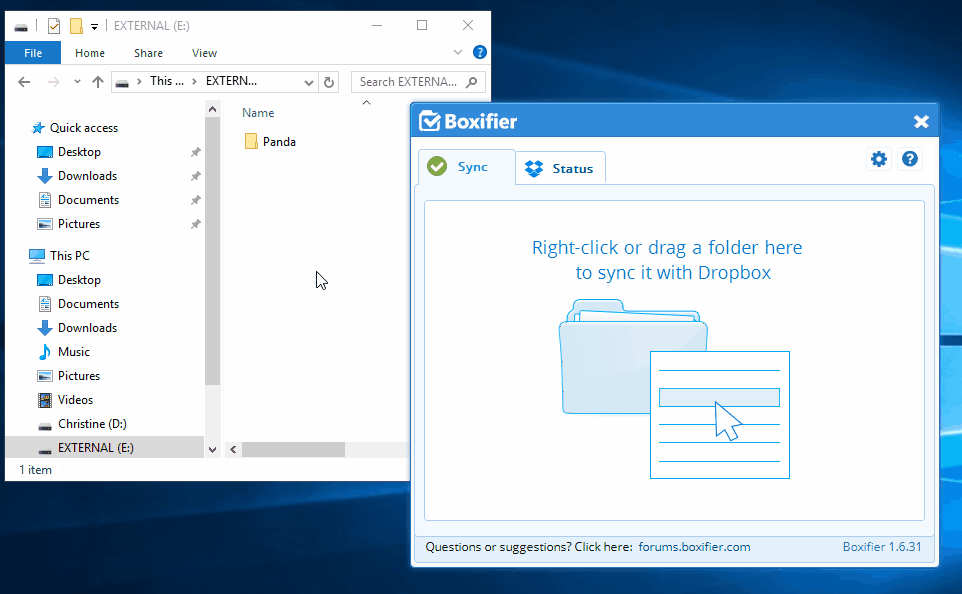Open the Share ribbon tab
The image size is (962, 594).
tap(148, 53)
